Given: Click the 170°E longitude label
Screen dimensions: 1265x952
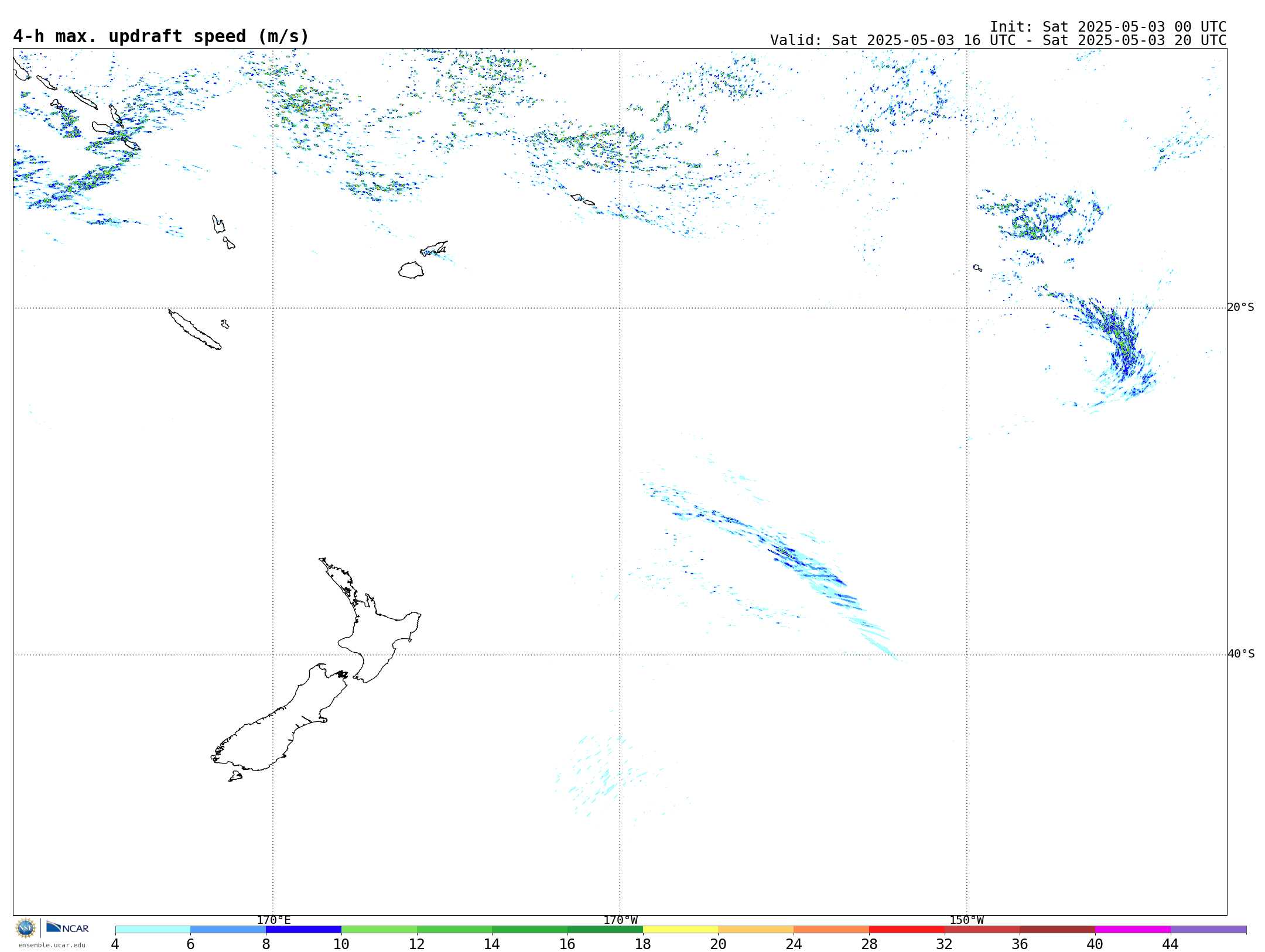Looking at the screenshot, I should (273, 920).
